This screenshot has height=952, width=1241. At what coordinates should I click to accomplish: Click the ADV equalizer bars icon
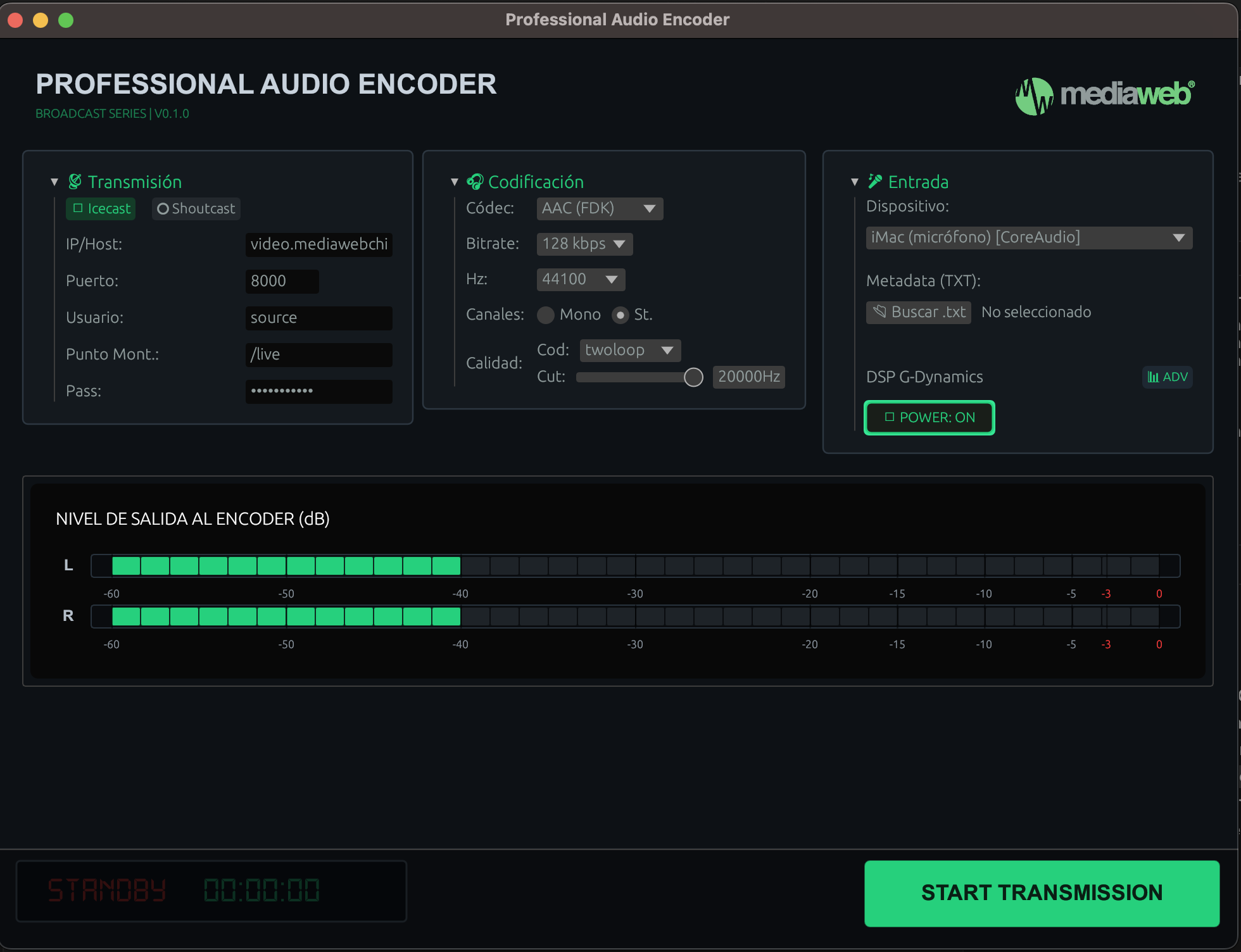pos(1154,377)
